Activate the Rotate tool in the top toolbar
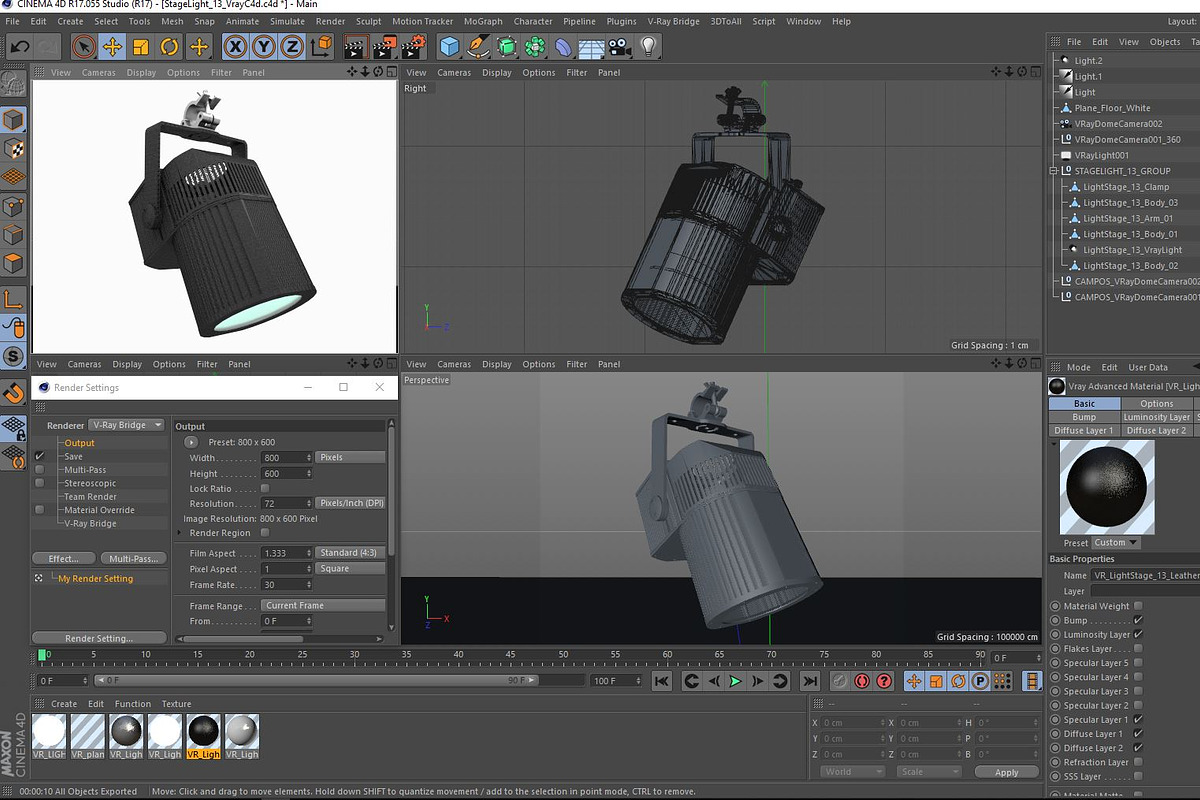 point(169,46)
